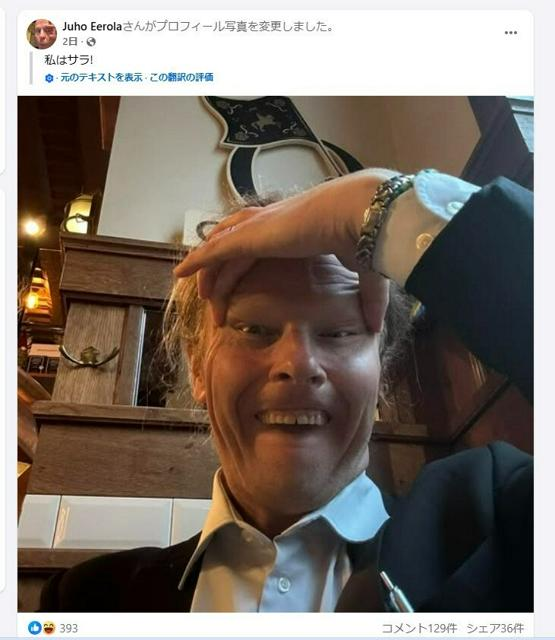Click empty header space before options menu
The height and width of the screenshot is (640, 555).
pyautogui.click(x=418, y=33)
